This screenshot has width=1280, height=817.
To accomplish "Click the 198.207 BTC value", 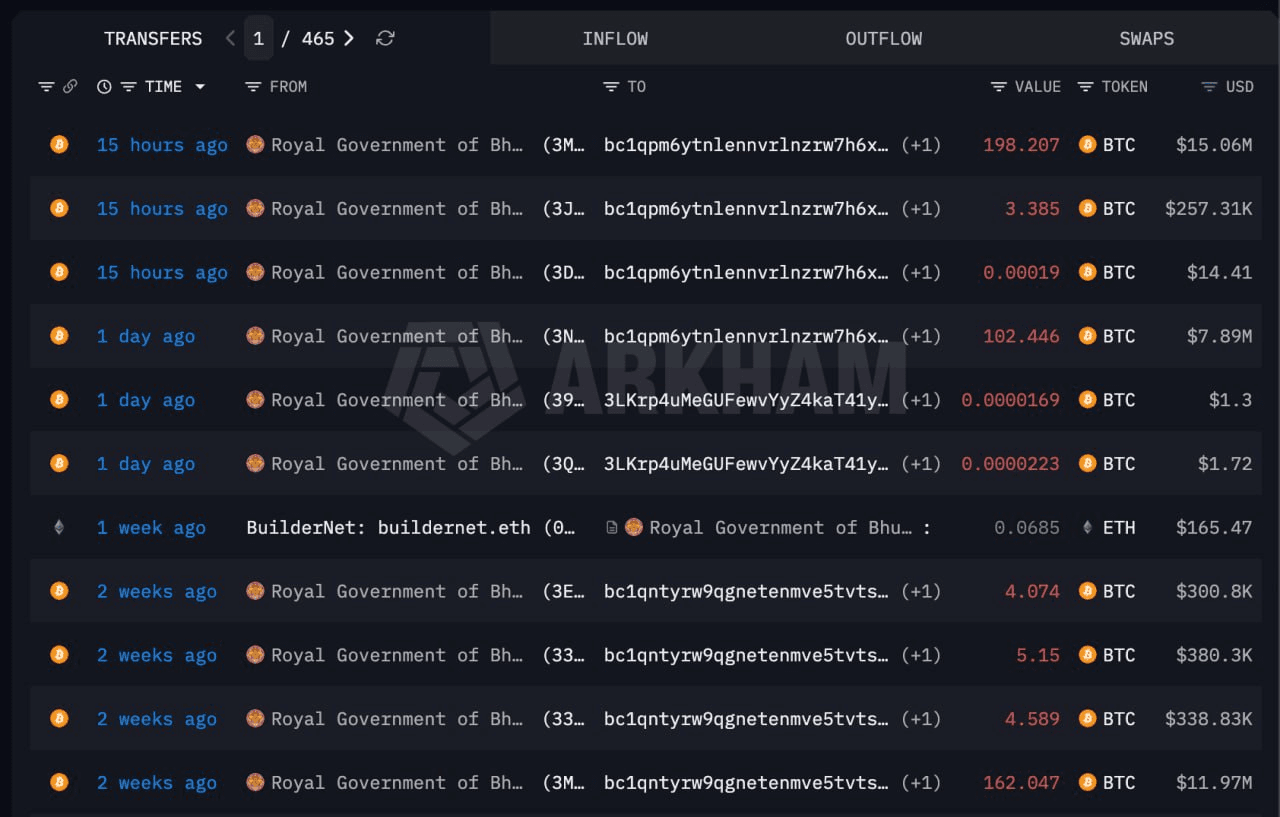I will pos(1021,145).
